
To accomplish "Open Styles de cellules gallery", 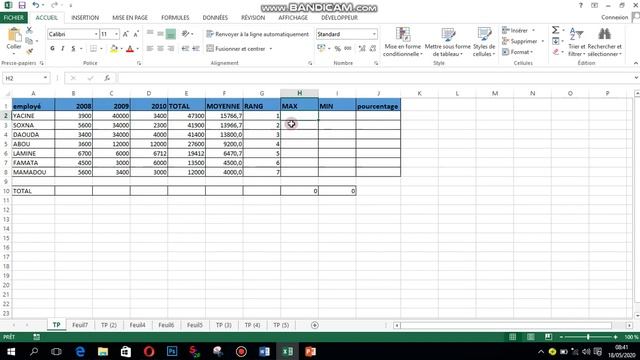I will tap(484, 42).
